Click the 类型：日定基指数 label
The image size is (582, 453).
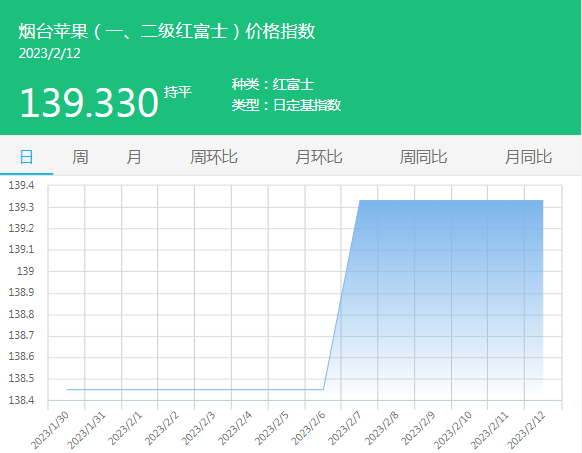coord(286,105)
